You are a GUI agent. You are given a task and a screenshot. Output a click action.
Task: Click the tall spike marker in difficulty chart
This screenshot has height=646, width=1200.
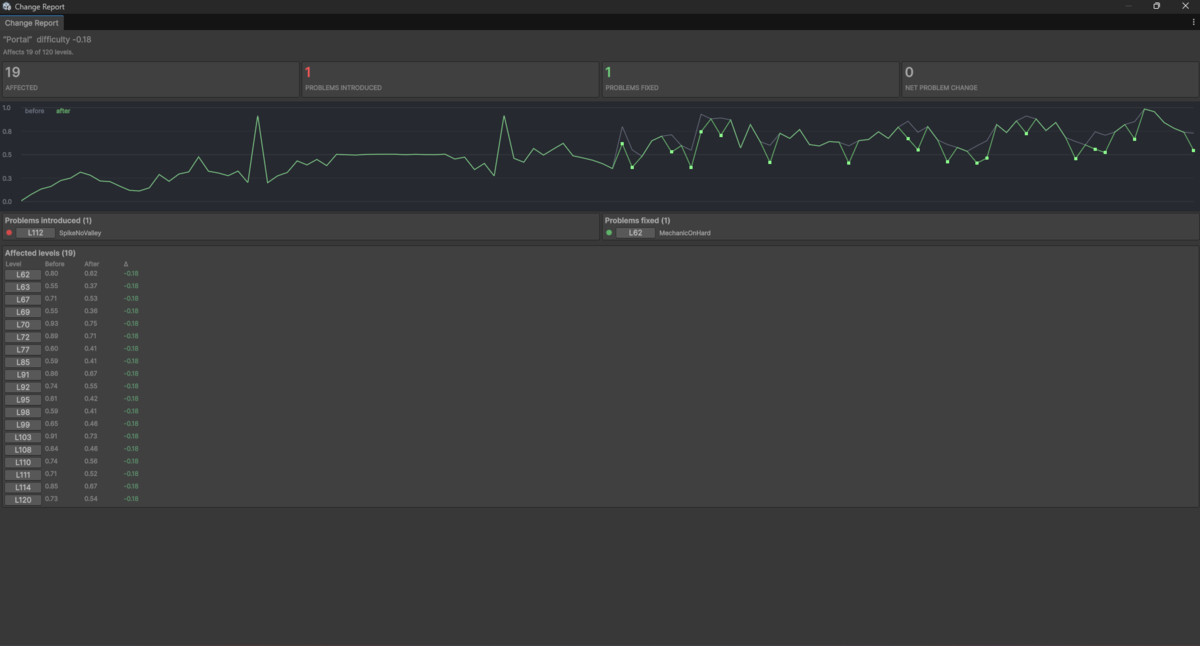(258, 117)
